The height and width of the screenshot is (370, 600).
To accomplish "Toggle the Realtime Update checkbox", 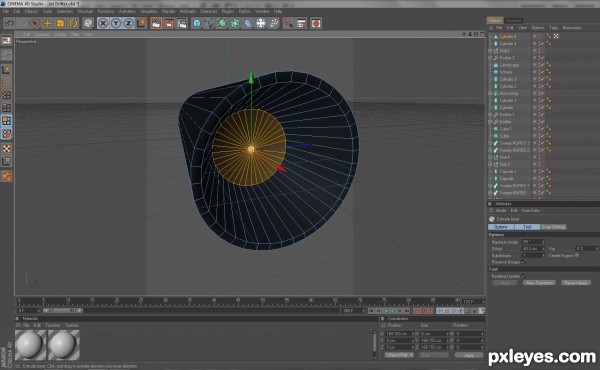I will click(523, 276).
